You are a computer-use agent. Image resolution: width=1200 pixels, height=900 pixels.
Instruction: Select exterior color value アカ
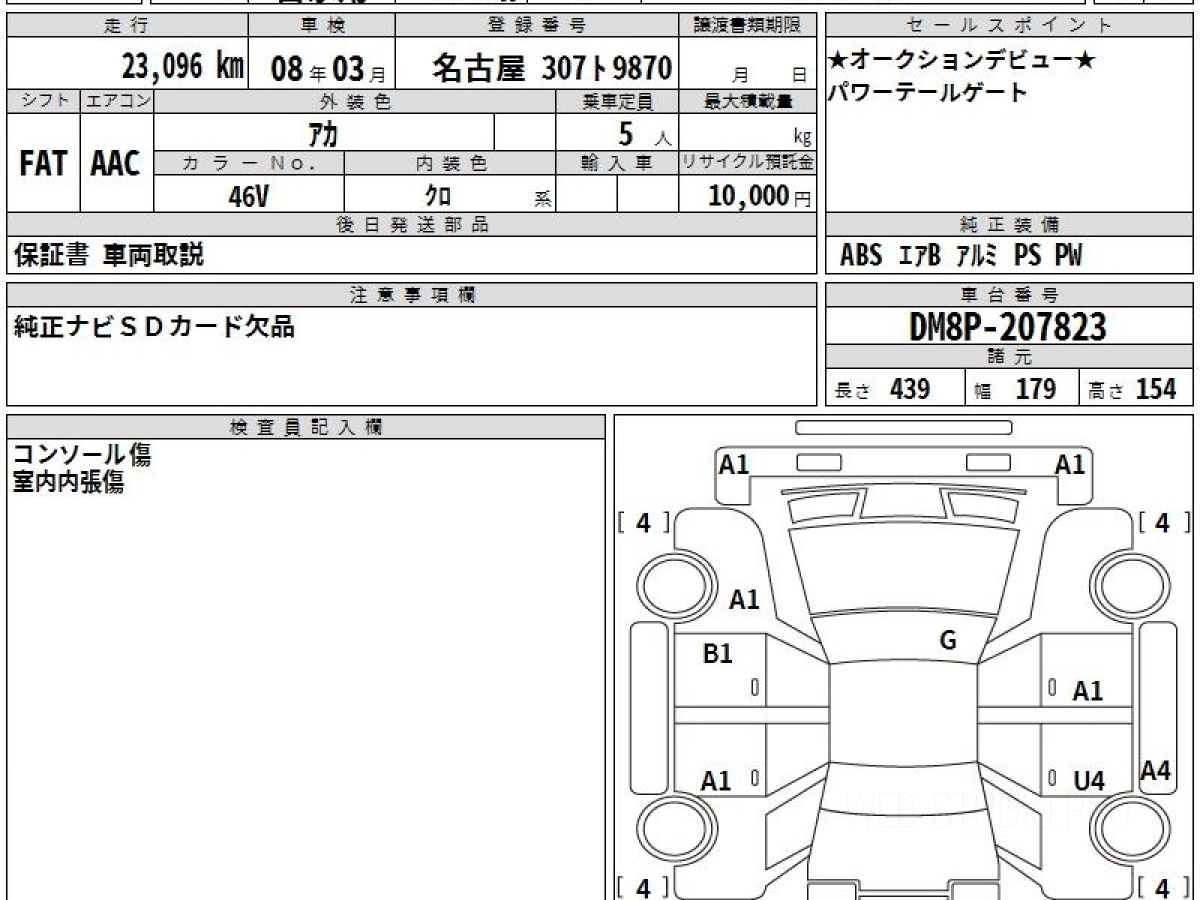pyautogui.click(x=323, y=133)
